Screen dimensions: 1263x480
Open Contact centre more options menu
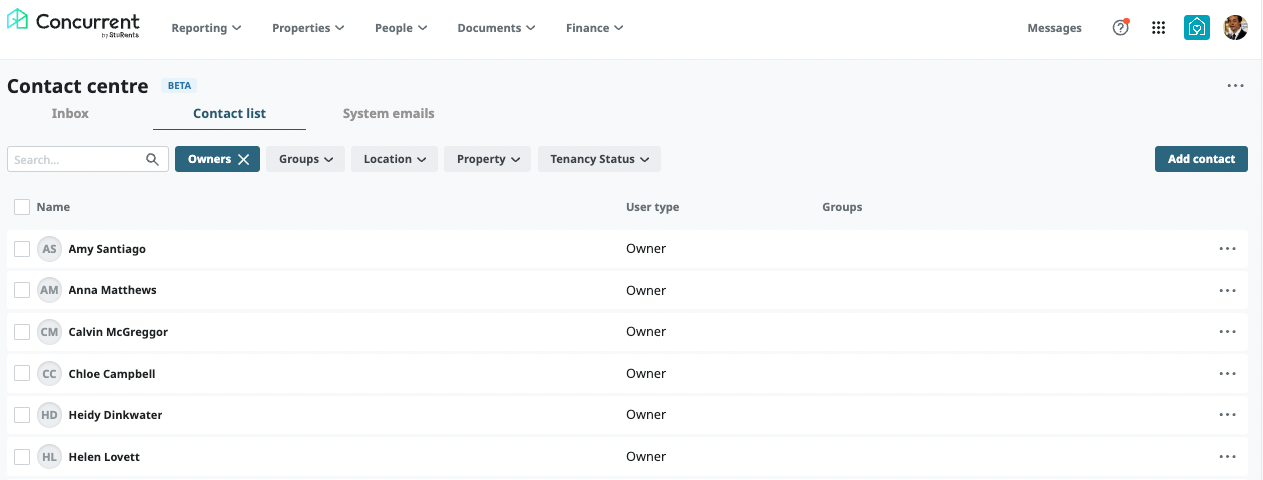coord(1235,86)
